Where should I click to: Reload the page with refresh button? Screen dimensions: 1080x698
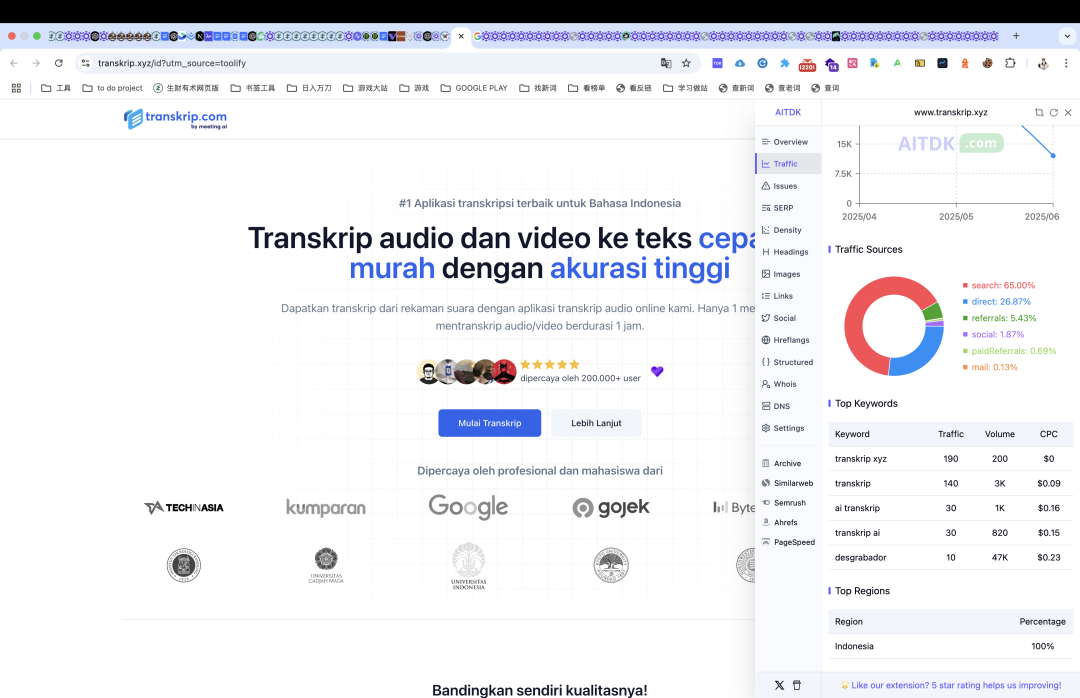[59, 63]
